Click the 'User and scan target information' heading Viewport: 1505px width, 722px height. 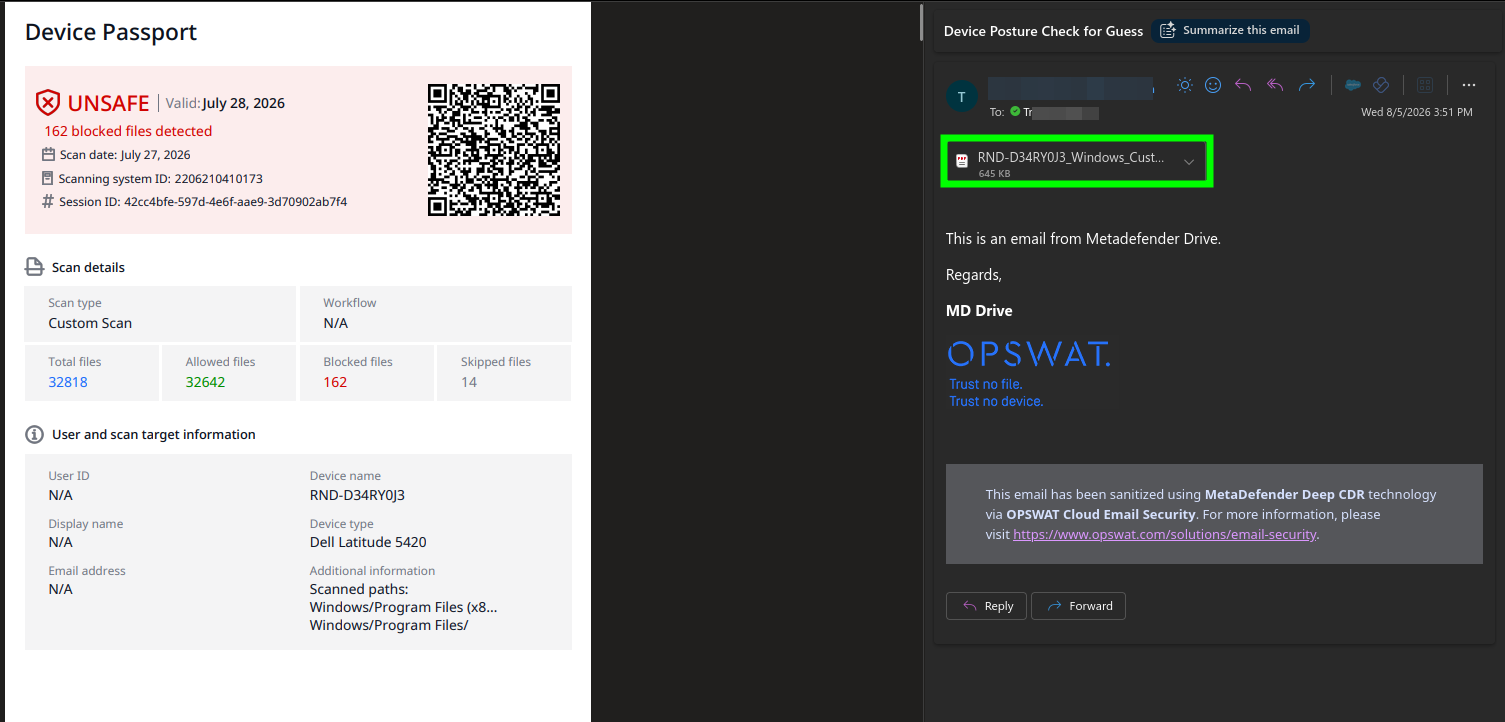tap(154, 435)
